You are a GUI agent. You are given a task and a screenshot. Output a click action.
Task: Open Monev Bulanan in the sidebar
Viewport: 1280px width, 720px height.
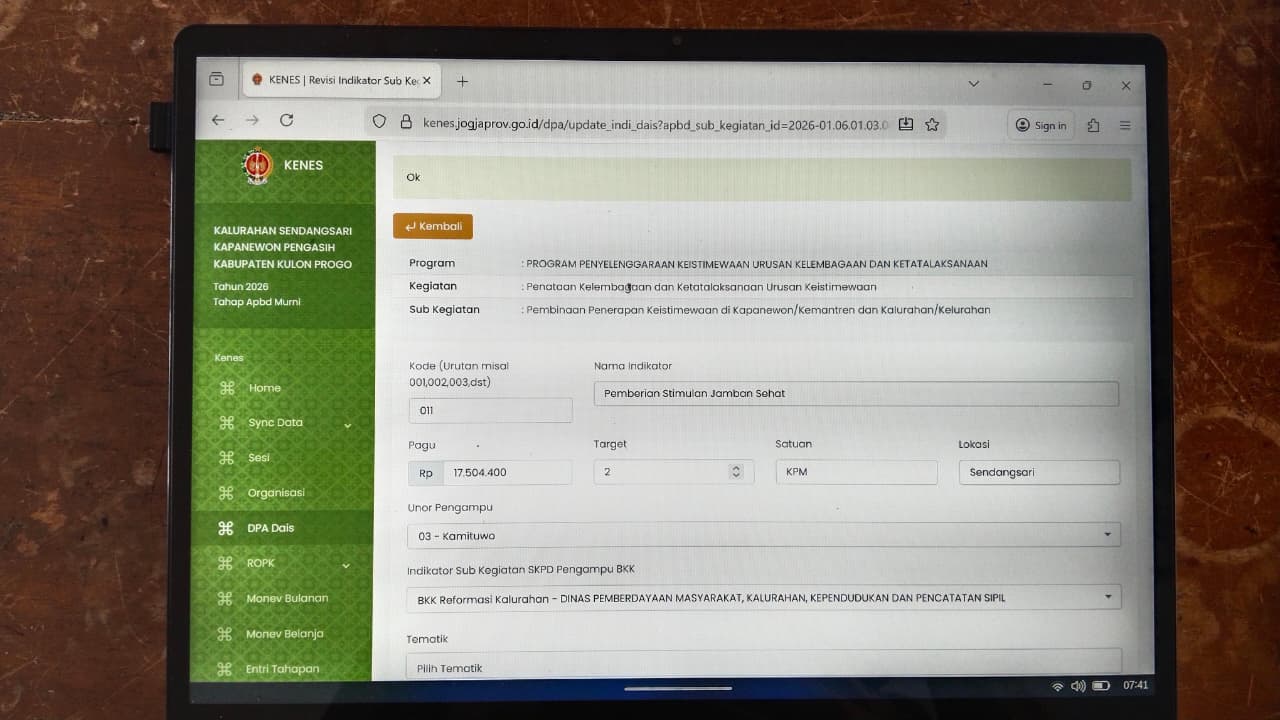[287, 599]
